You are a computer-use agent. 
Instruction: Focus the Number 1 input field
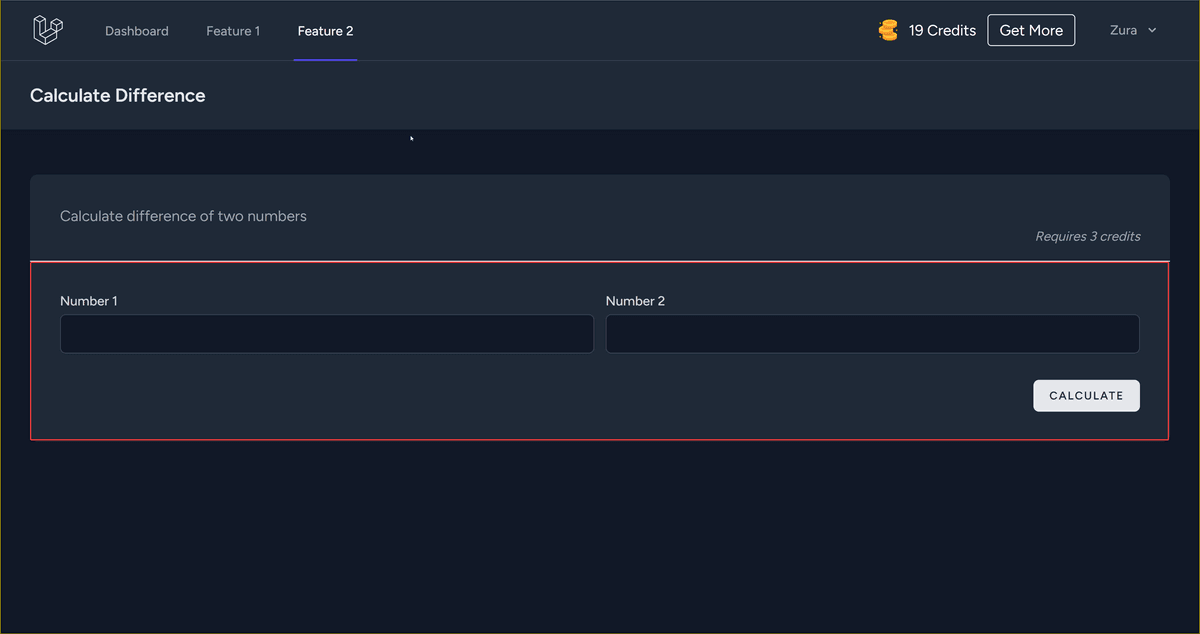click(327, 334)
